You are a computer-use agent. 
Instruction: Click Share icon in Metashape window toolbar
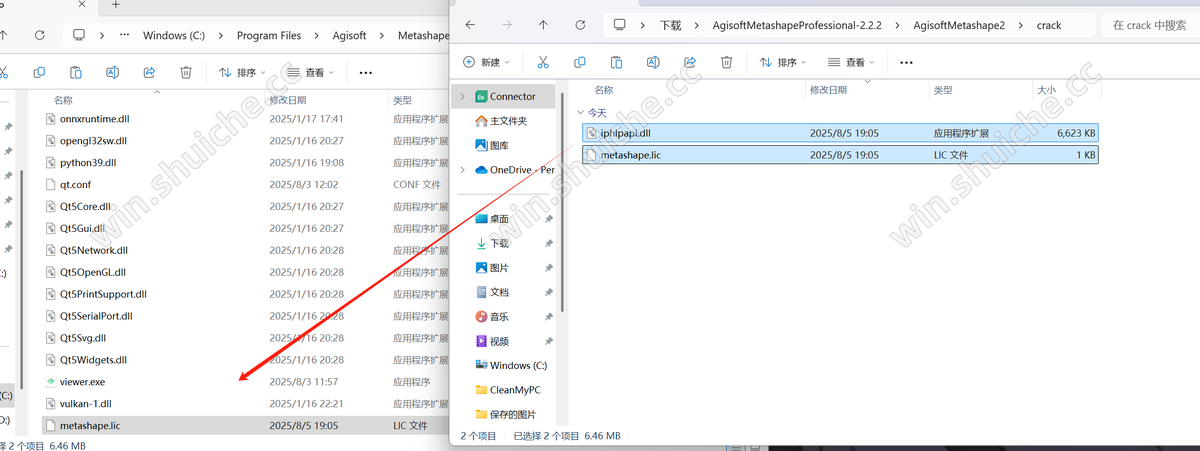tap(149, 72)
